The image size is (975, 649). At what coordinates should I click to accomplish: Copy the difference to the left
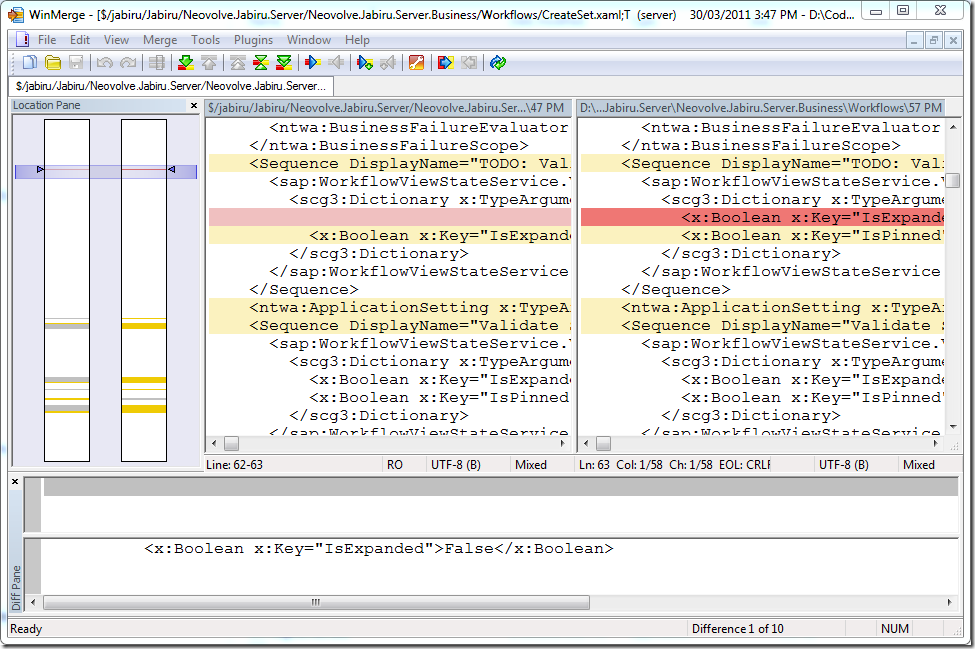tap(336, 63)
